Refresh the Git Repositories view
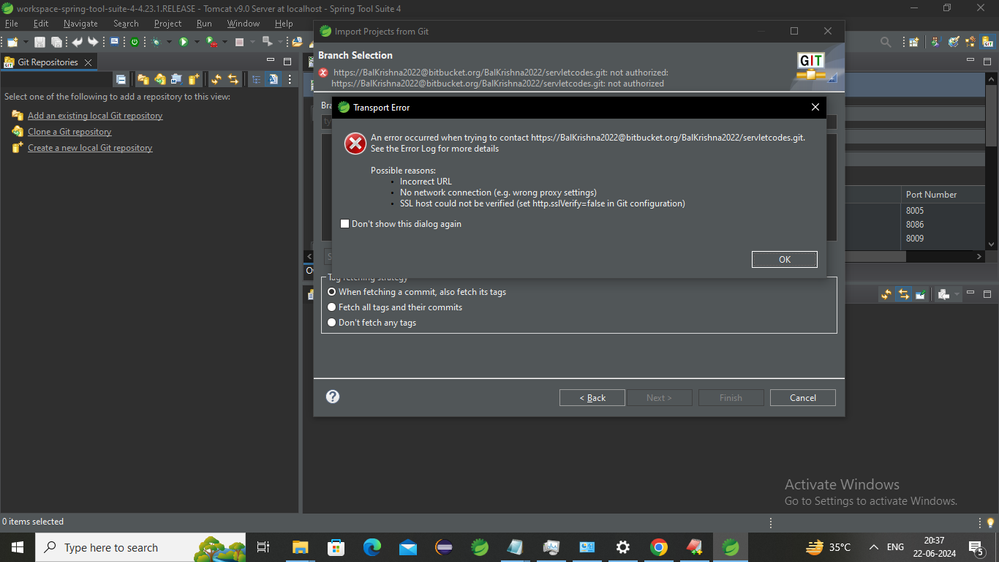This screenshot has height=562, width=999. point(217,79)
